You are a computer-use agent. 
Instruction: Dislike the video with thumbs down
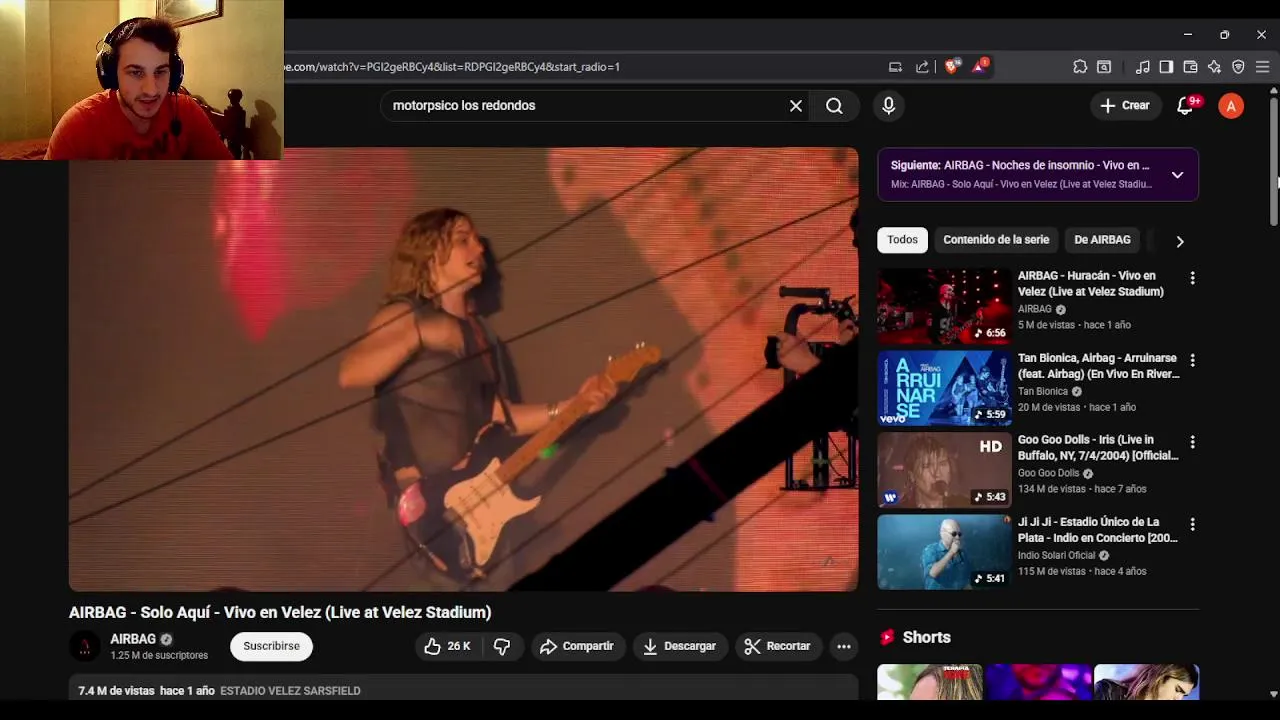pyautogui.click(x=502, y=647)
